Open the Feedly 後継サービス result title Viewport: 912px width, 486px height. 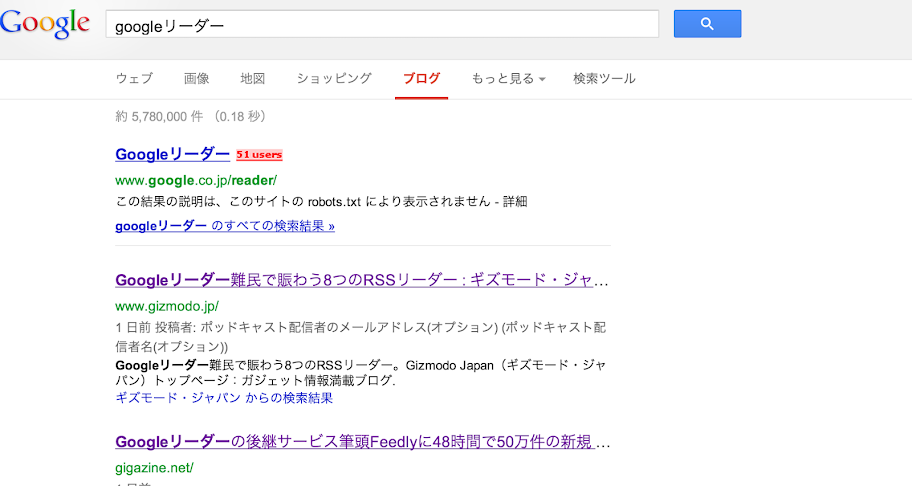pyautogui.click(x=363, y=442)
